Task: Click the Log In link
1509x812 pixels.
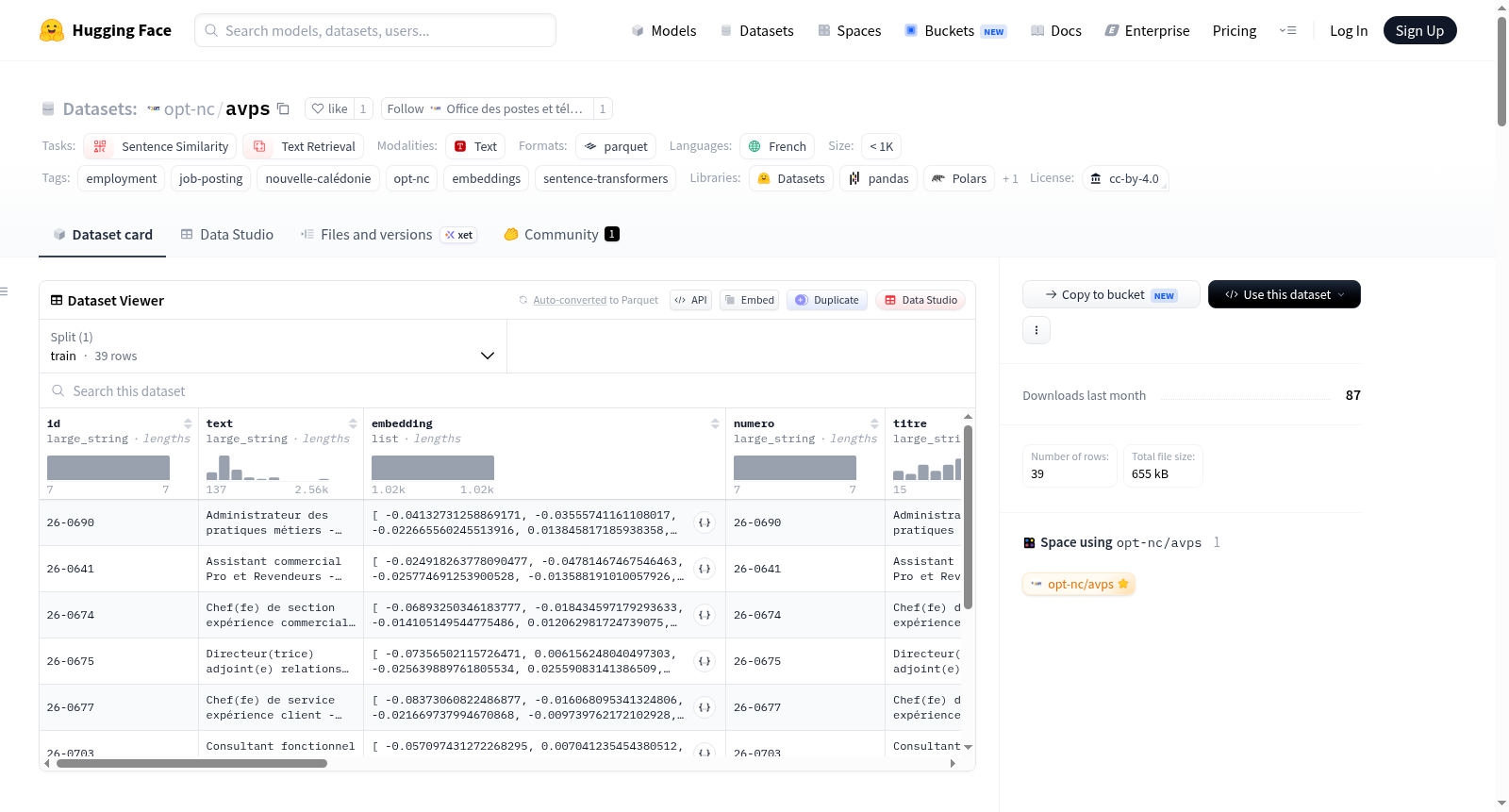Action: coord(1349,30)
